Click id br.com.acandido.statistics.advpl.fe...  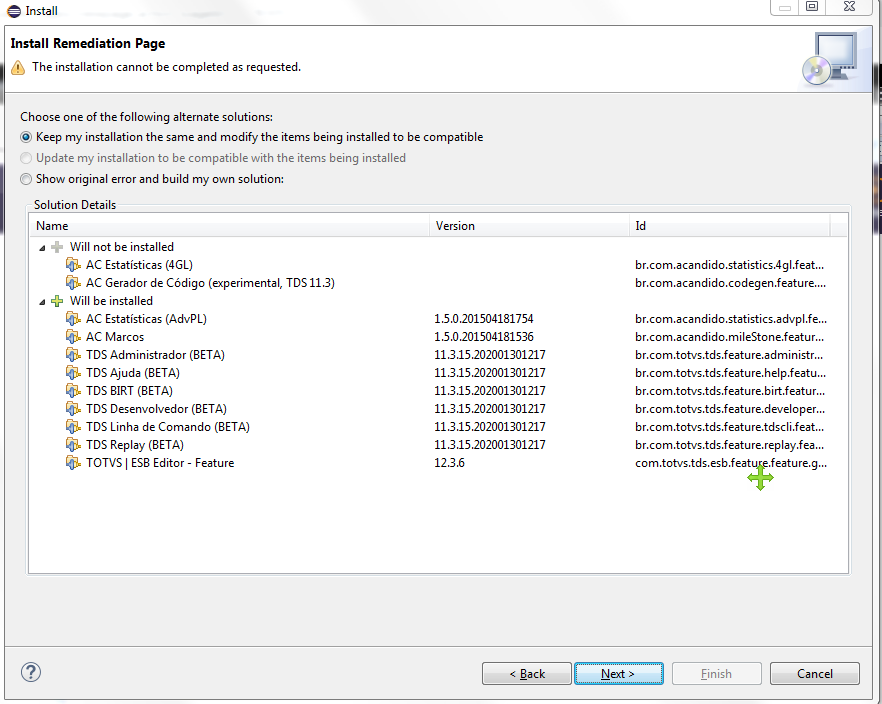point(731,319)
